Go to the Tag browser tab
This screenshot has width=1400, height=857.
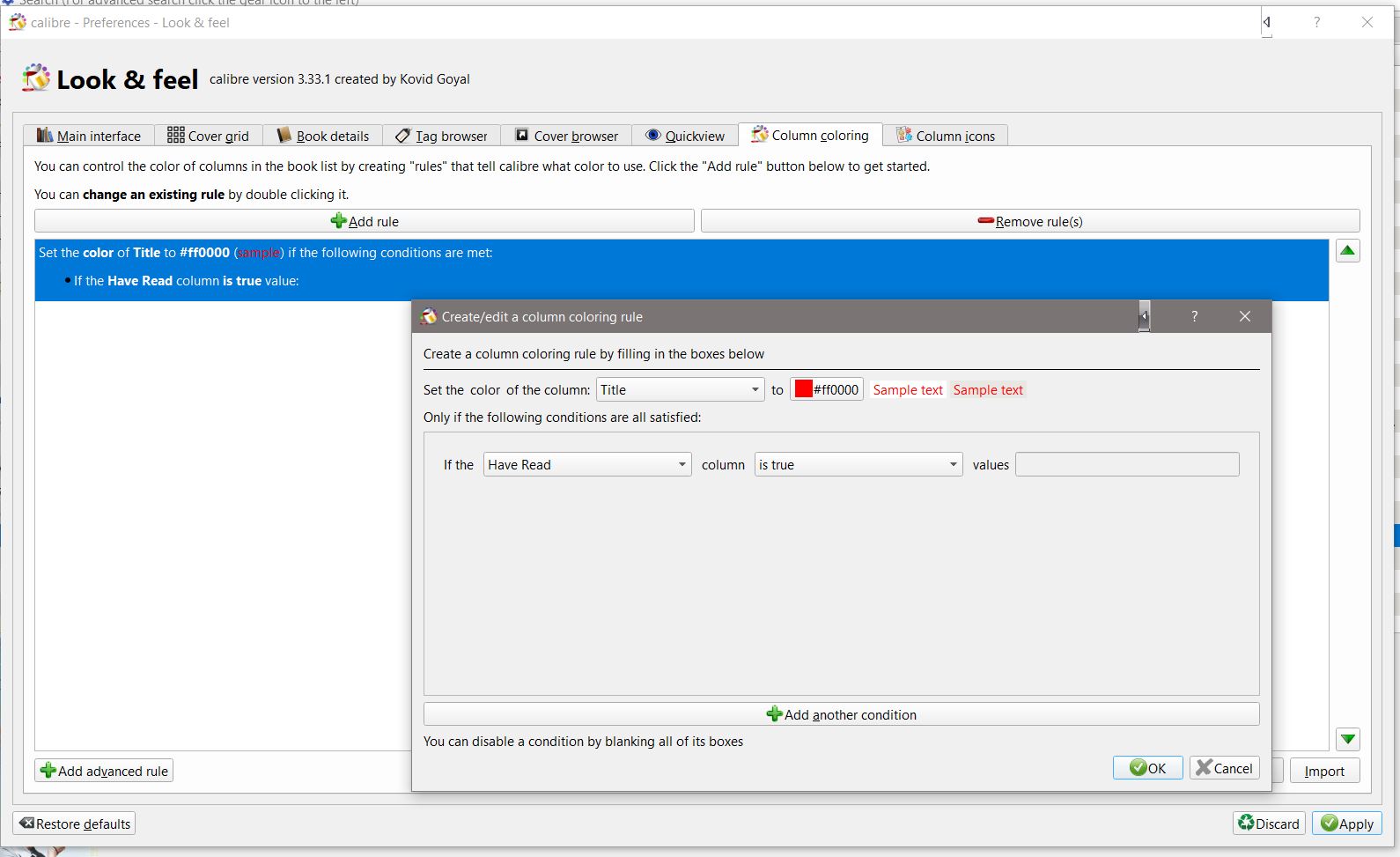coord(442,136)
